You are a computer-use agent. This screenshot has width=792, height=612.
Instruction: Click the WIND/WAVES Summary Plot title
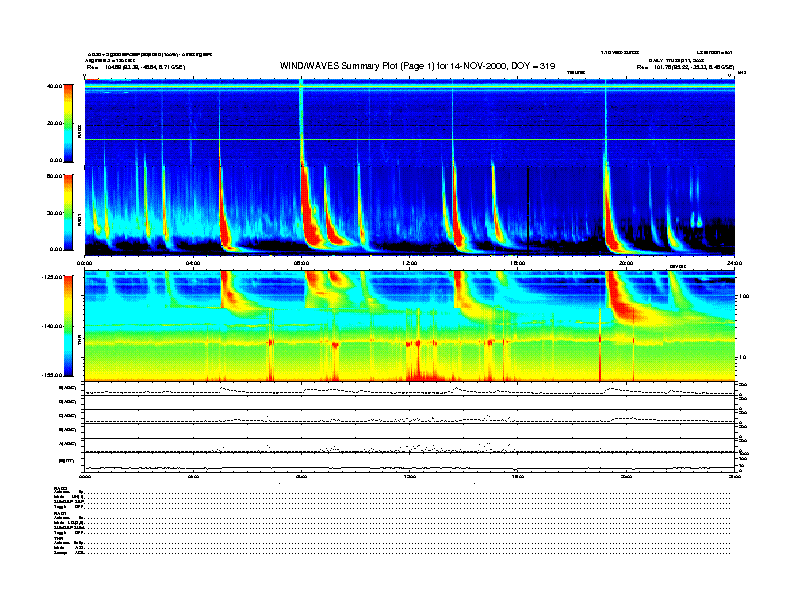pos(417,66)
